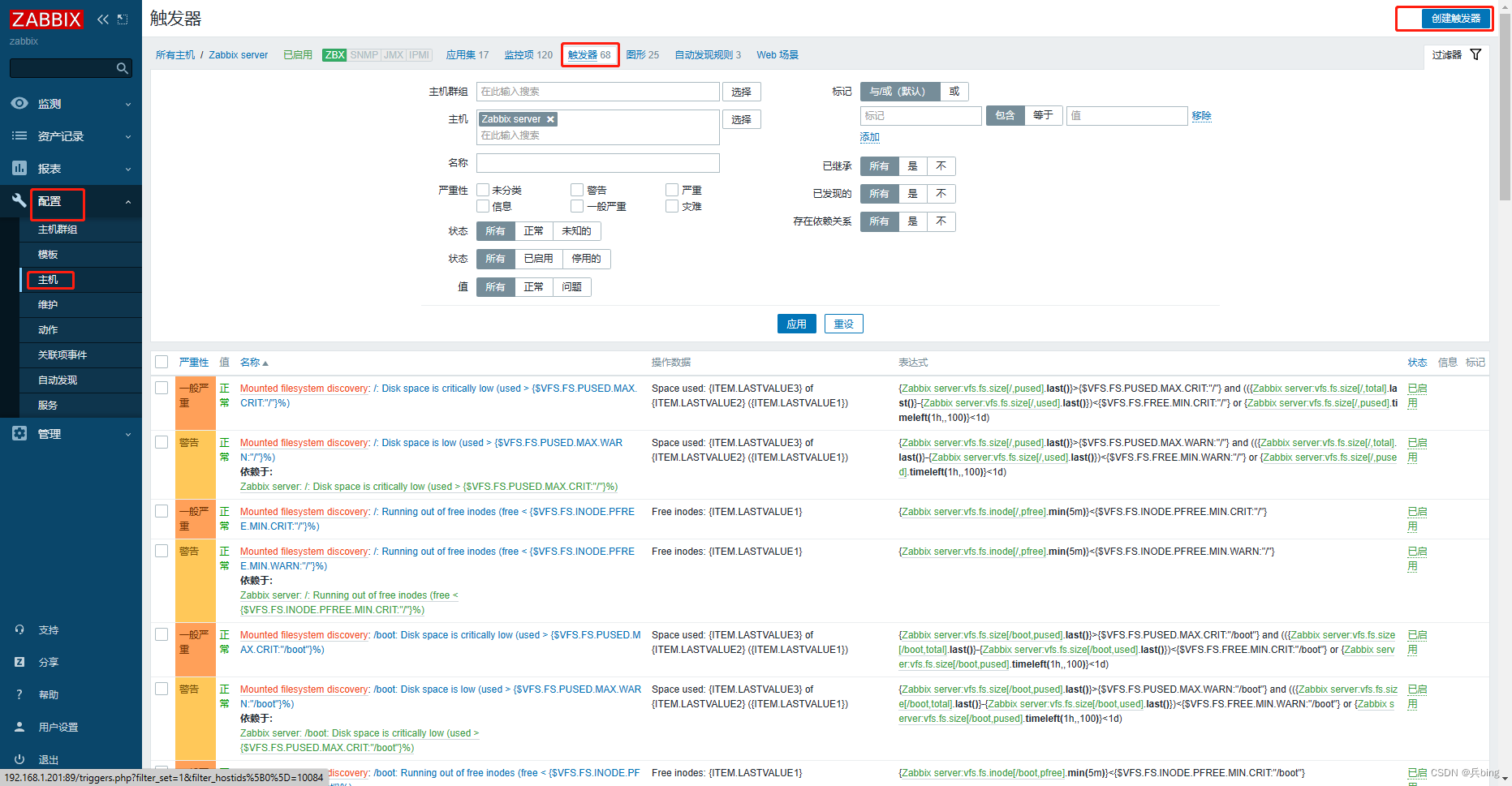Click the 标记 name input field
The width and height of the screenshot is (1512, 786).
coord(921,116)
